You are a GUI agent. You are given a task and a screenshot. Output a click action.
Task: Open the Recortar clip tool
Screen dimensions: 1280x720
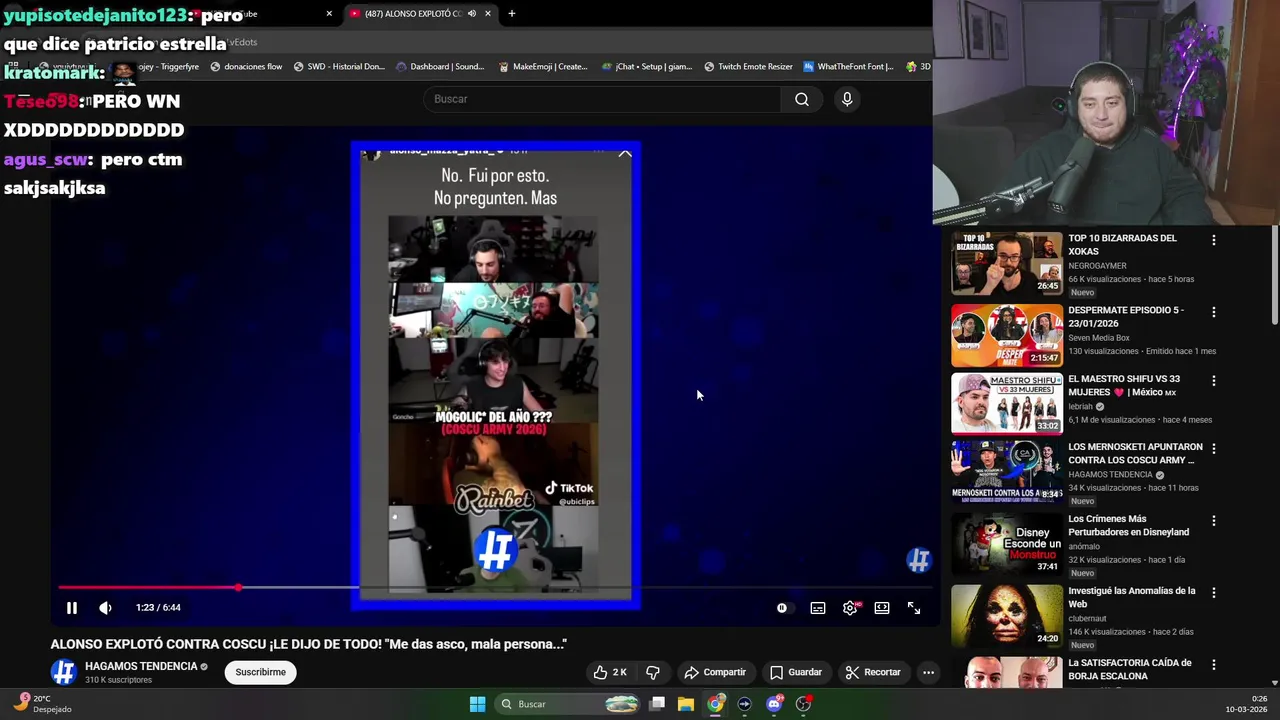pos(873,672)
